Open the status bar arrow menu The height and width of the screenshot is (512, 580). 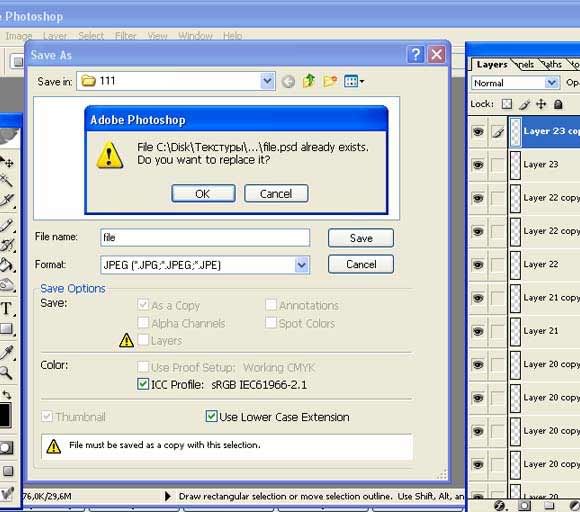point(168,496)
